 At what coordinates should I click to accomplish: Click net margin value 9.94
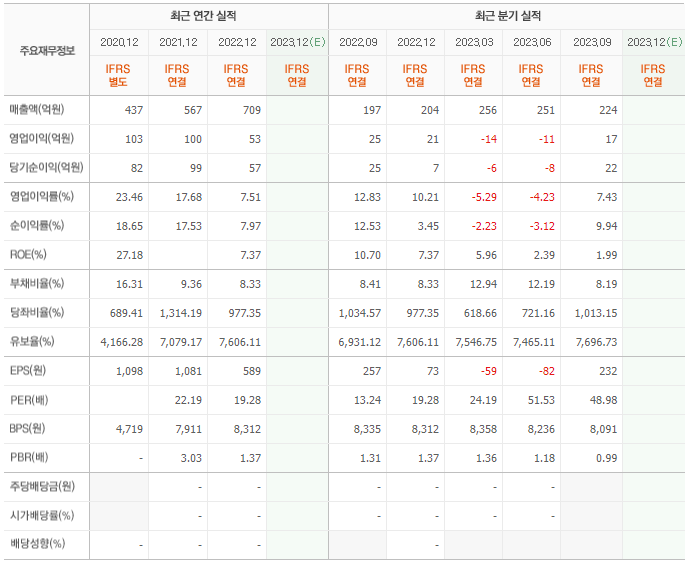coord(606,226)
